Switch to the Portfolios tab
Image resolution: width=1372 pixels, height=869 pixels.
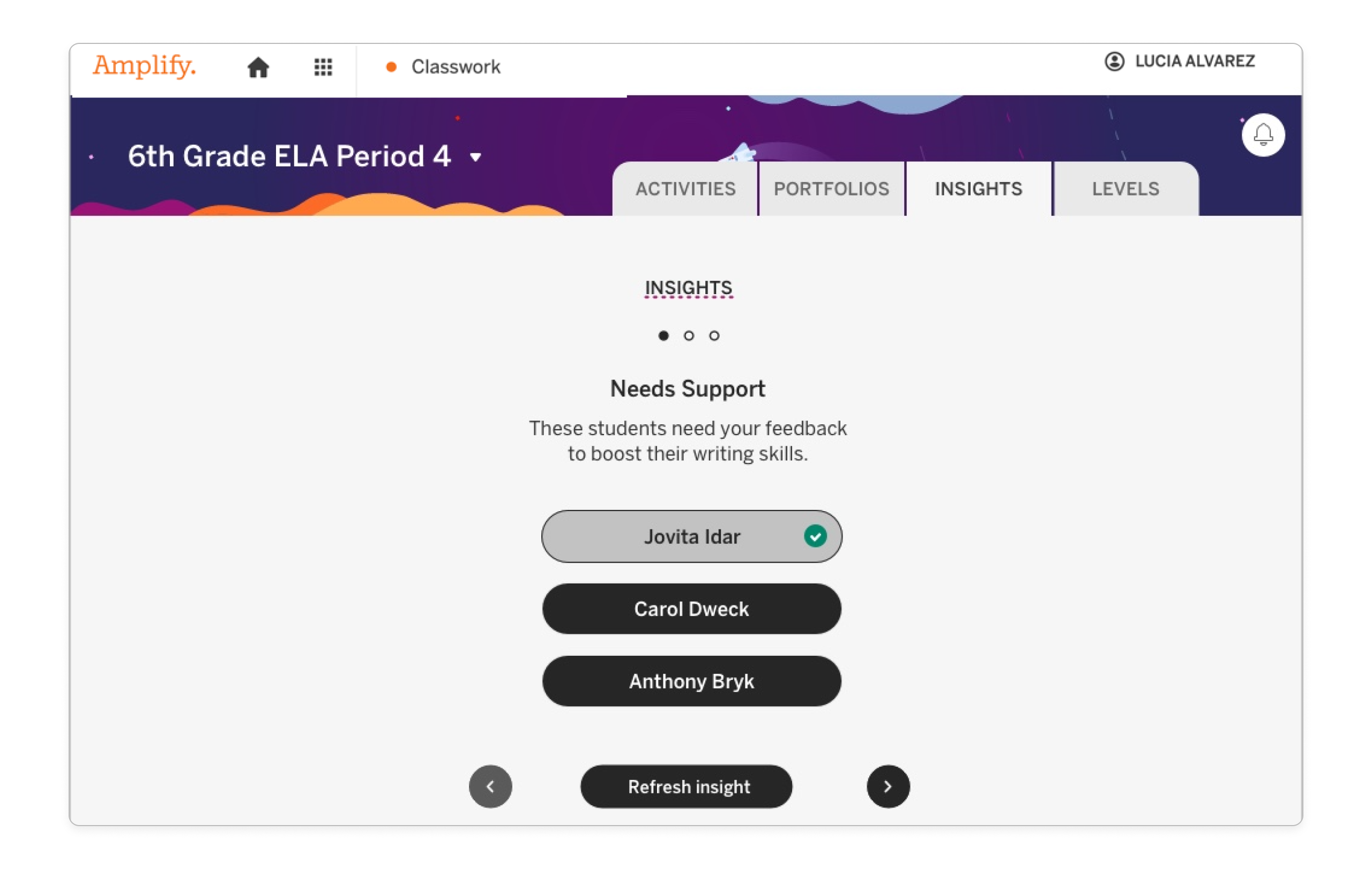coord(832,189)
